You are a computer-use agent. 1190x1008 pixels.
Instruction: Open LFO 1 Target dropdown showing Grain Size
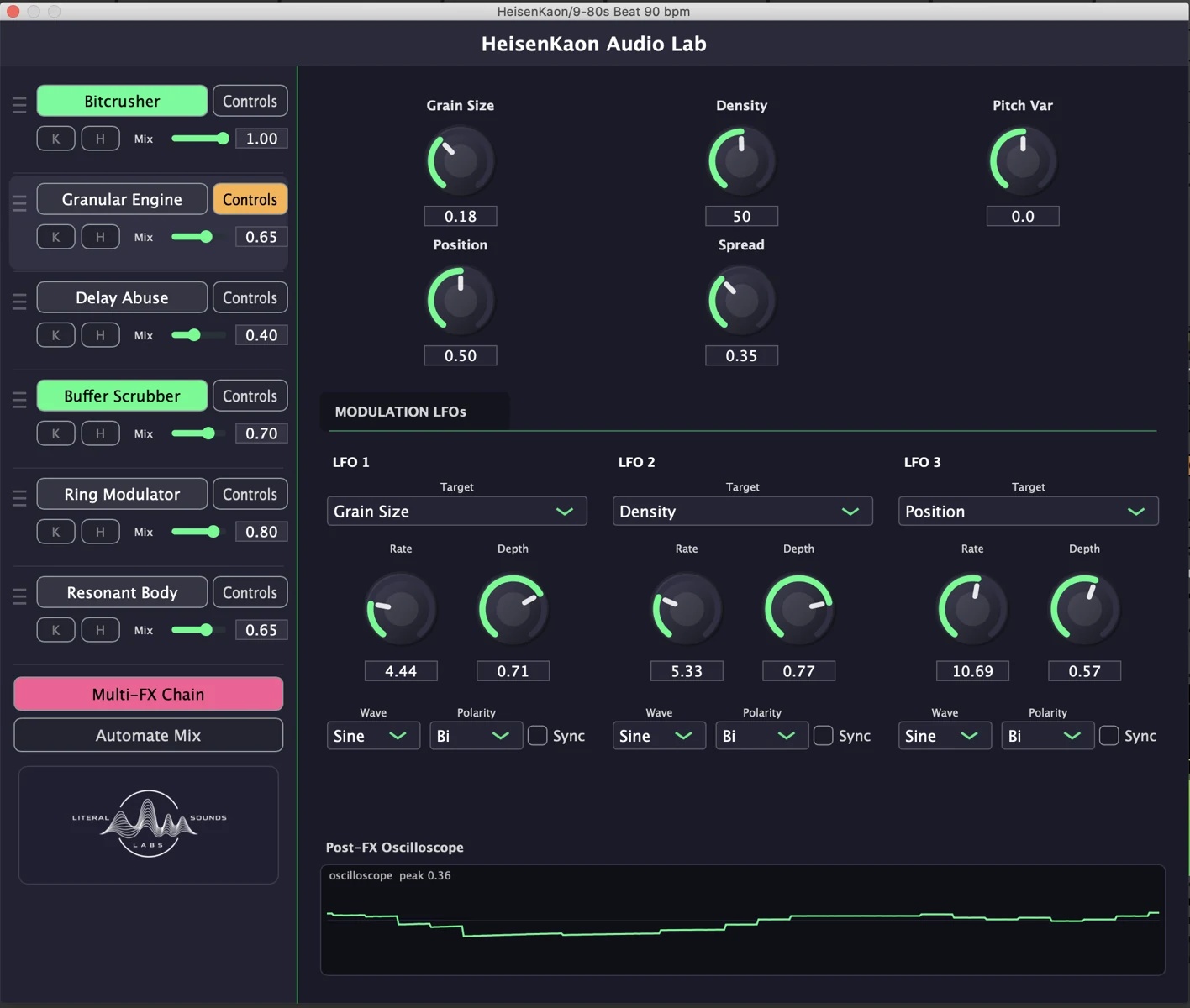[456, 511]
